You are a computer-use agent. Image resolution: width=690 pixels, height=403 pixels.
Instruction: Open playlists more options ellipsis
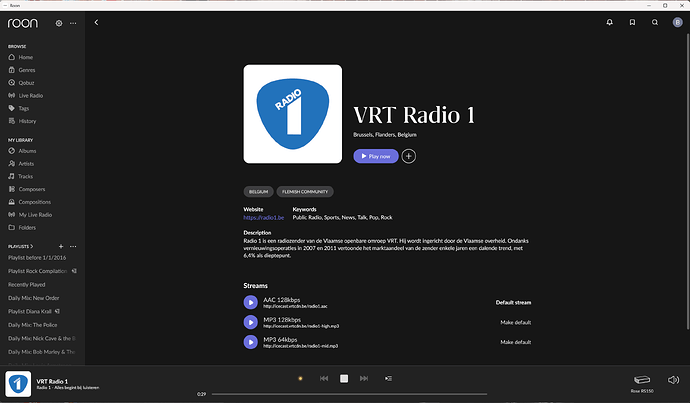coord(73,246)
